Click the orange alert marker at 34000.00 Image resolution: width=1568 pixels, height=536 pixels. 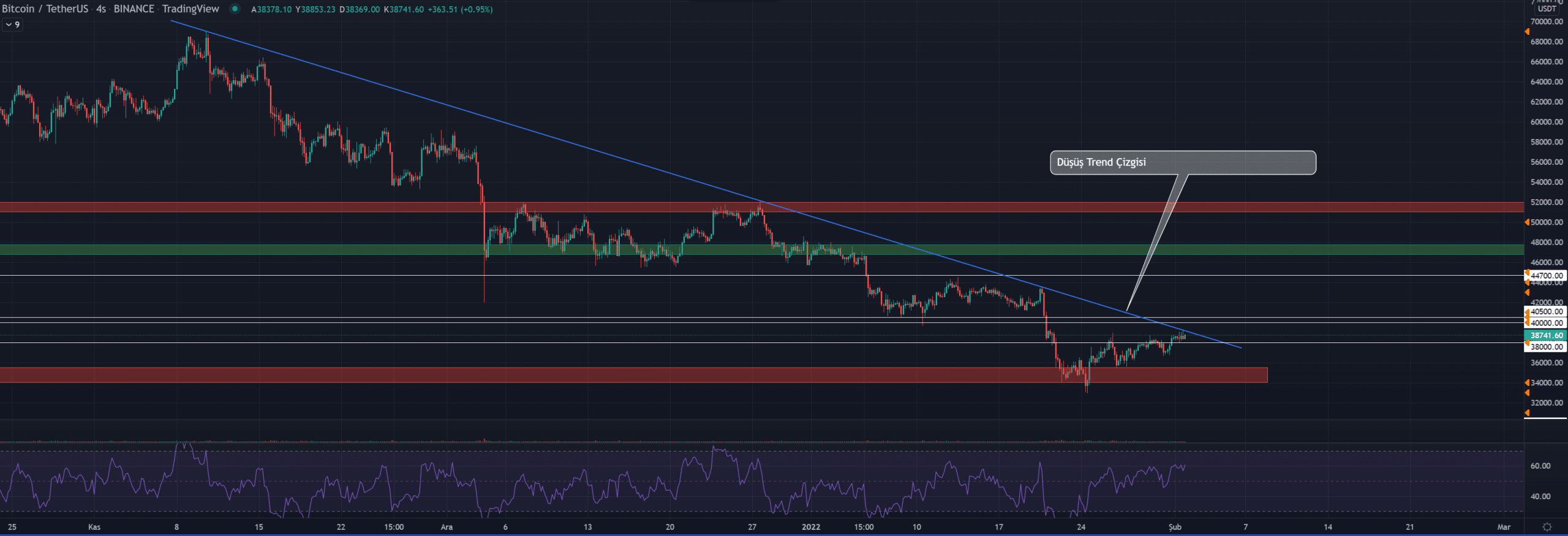pyautogui.click(x=1527, y=383)
